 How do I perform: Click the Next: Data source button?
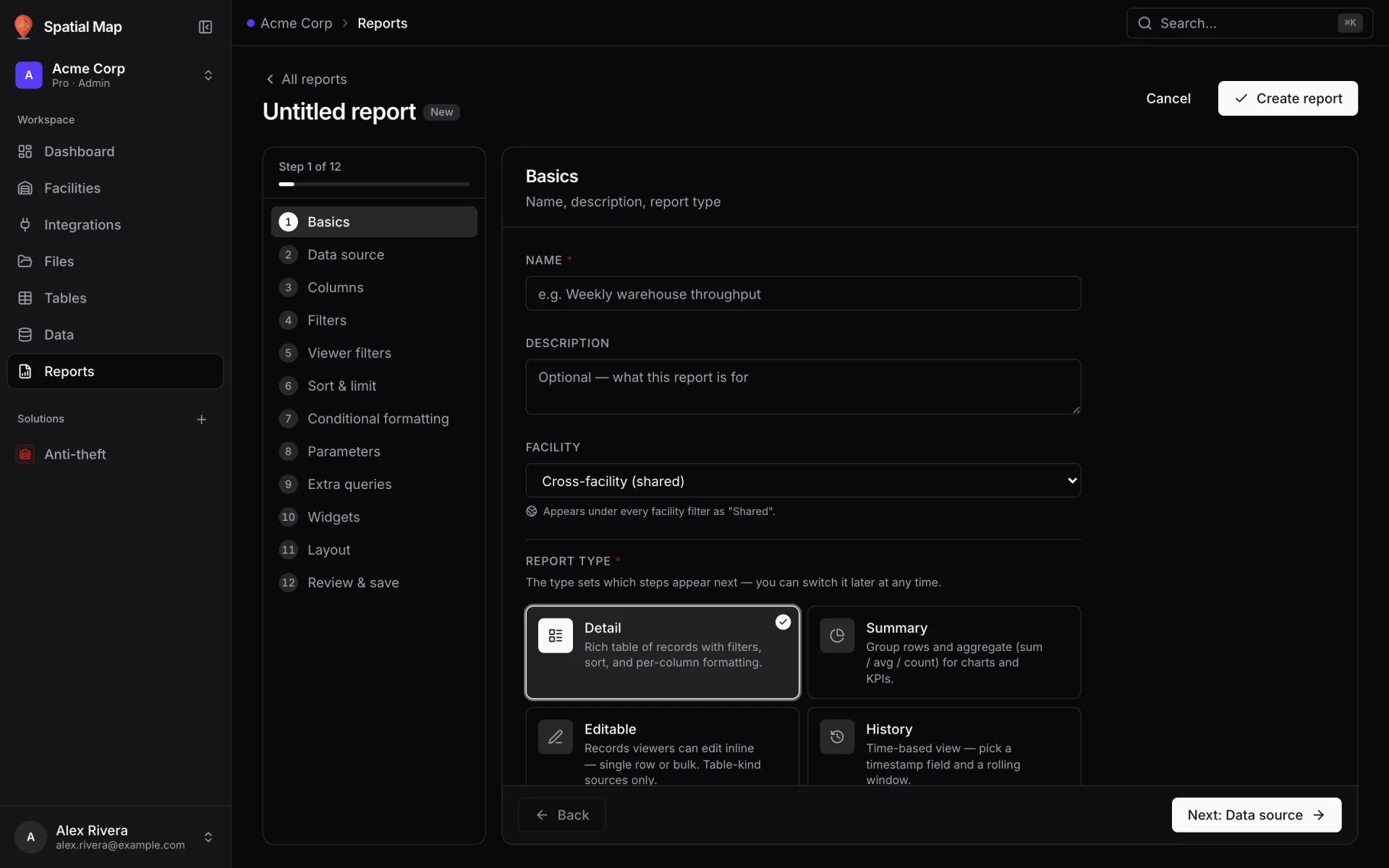coord(1257,815)
